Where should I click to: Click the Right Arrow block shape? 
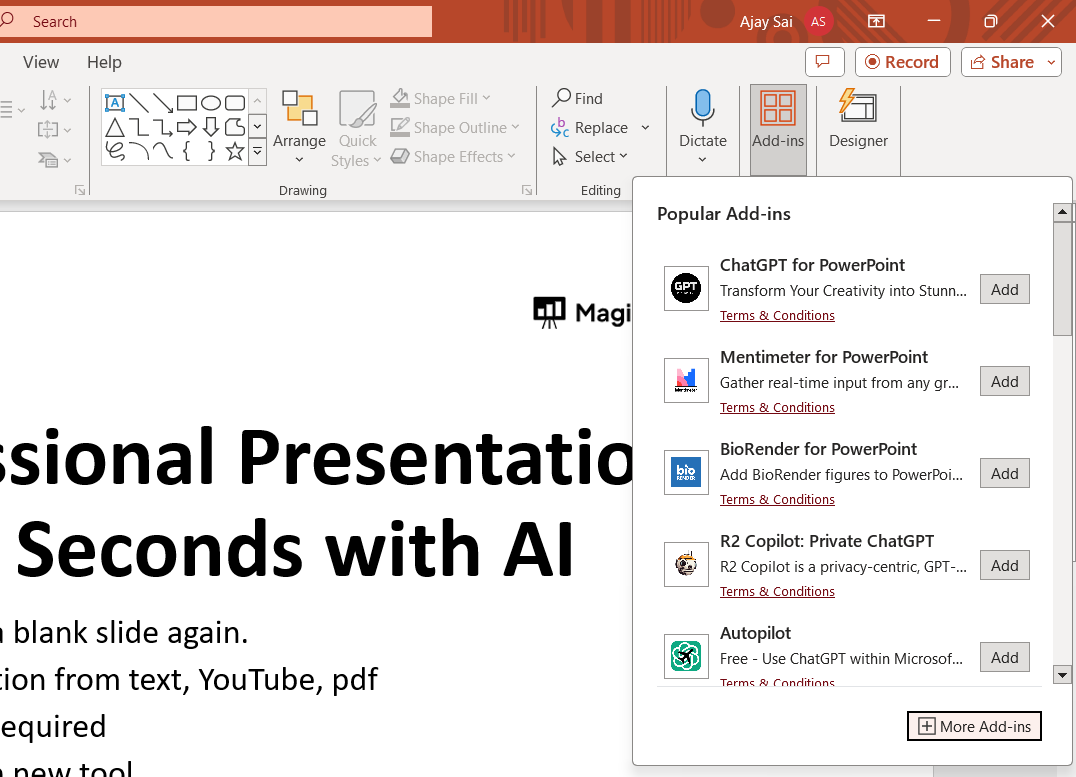point(187,127)
